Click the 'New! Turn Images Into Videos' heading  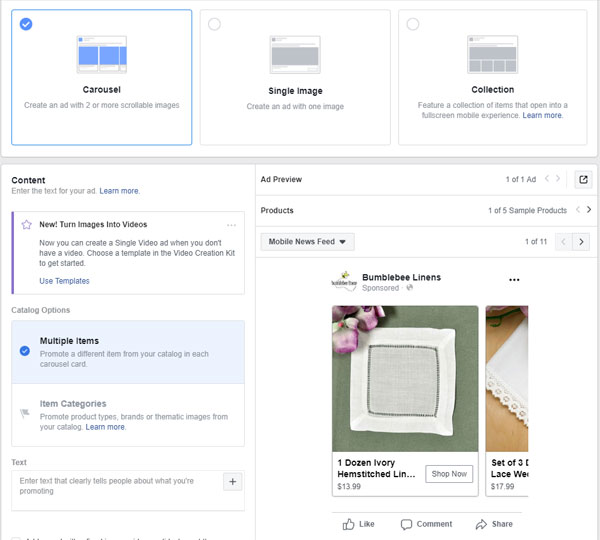(93, 224)
